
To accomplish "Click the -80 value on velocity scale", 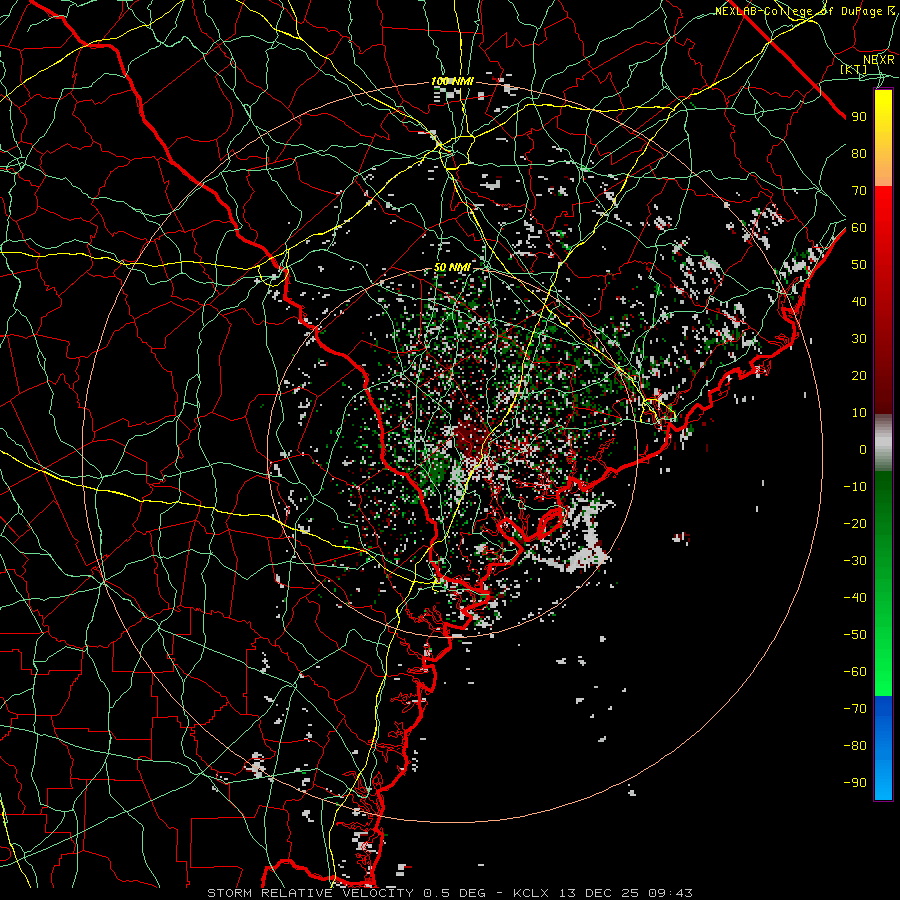I will pyautogui.click(x=855, y=746).
